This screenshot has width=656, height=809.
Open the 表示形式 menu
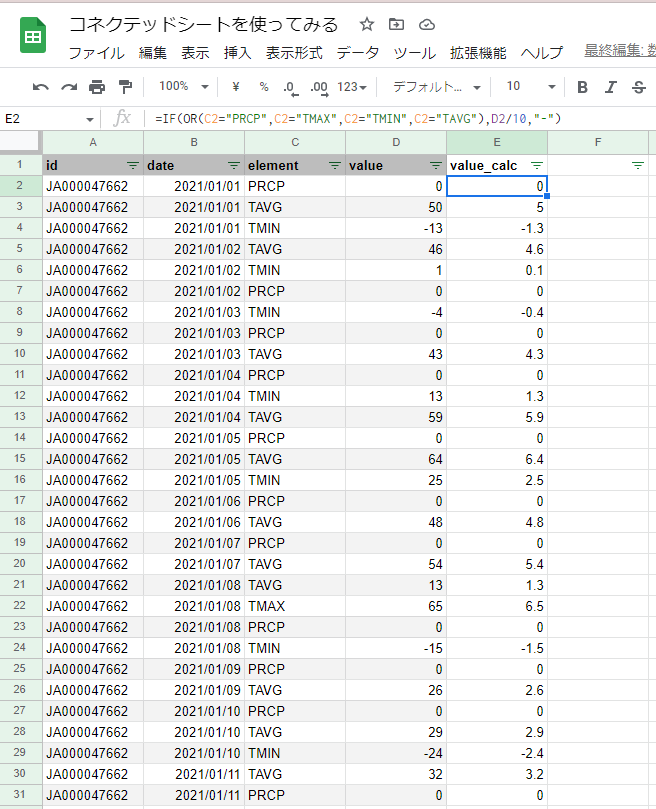click(294, 53)
